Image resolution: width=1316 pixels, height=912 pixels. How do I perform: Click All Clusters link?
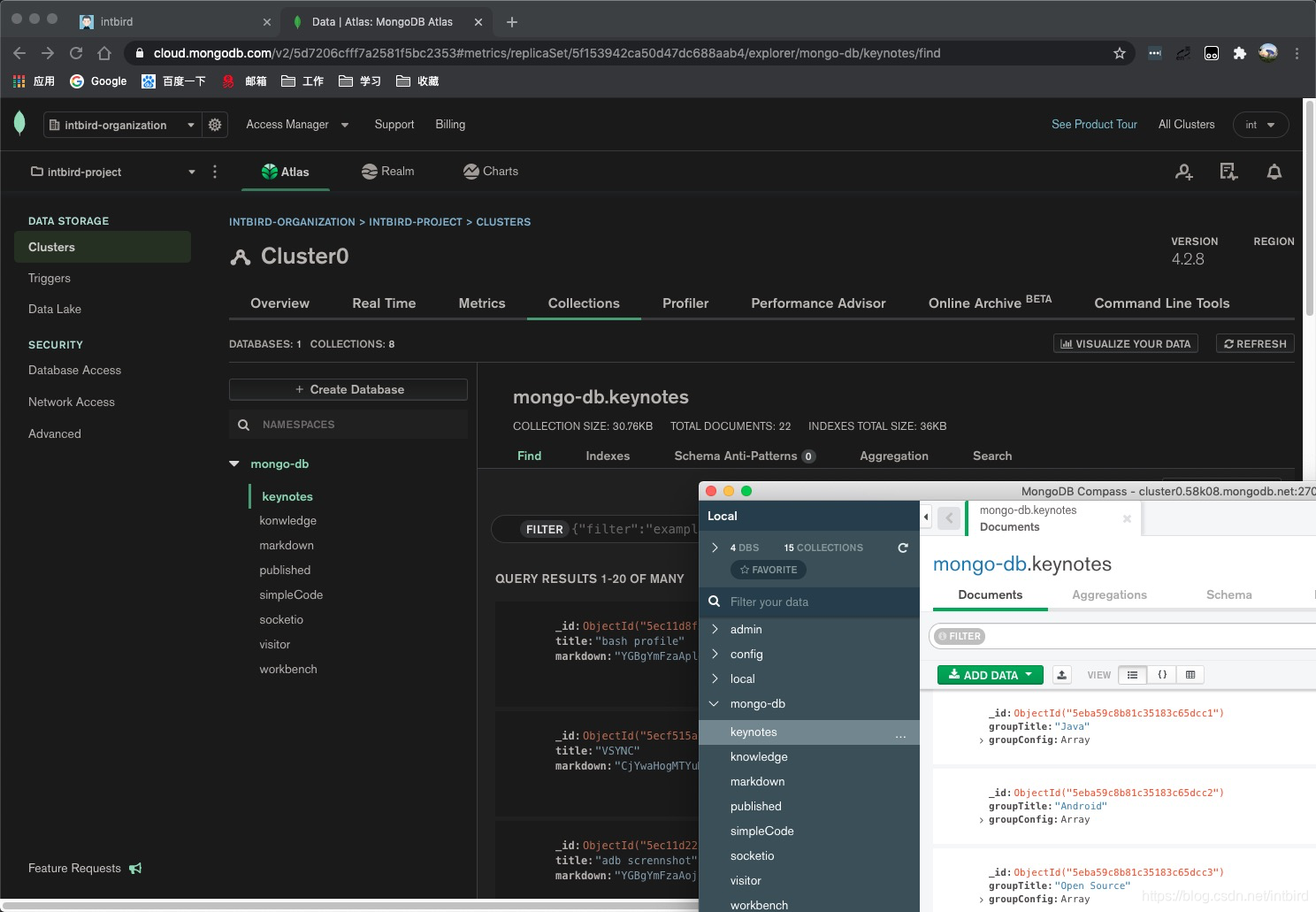click(x=1186, y=125)
